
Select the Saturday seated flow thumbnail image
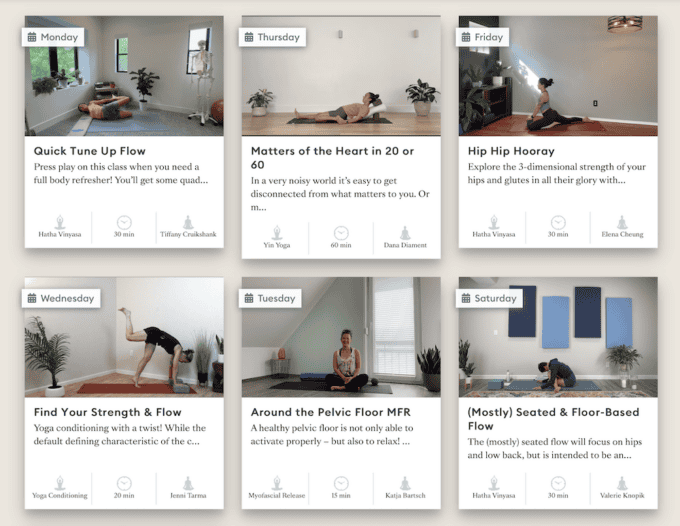pyautogui.click(x=558, y=337)
